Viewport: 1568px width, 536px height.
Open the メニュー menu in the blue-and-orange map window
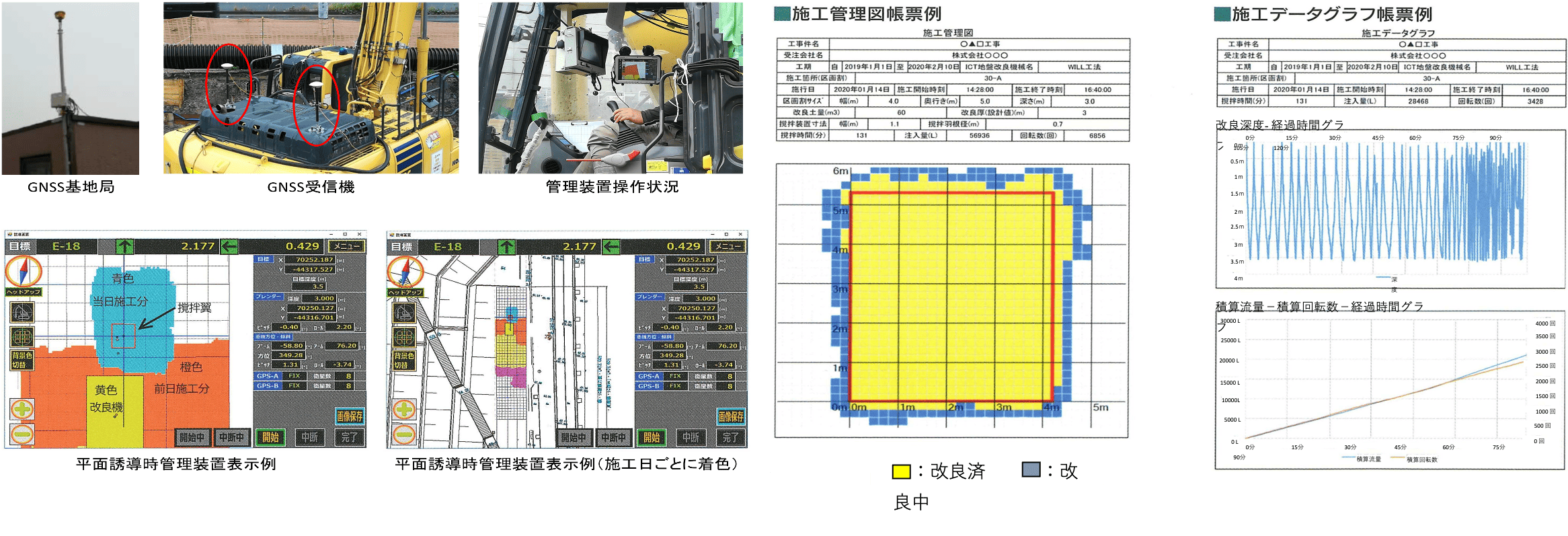tap(347, 247)
